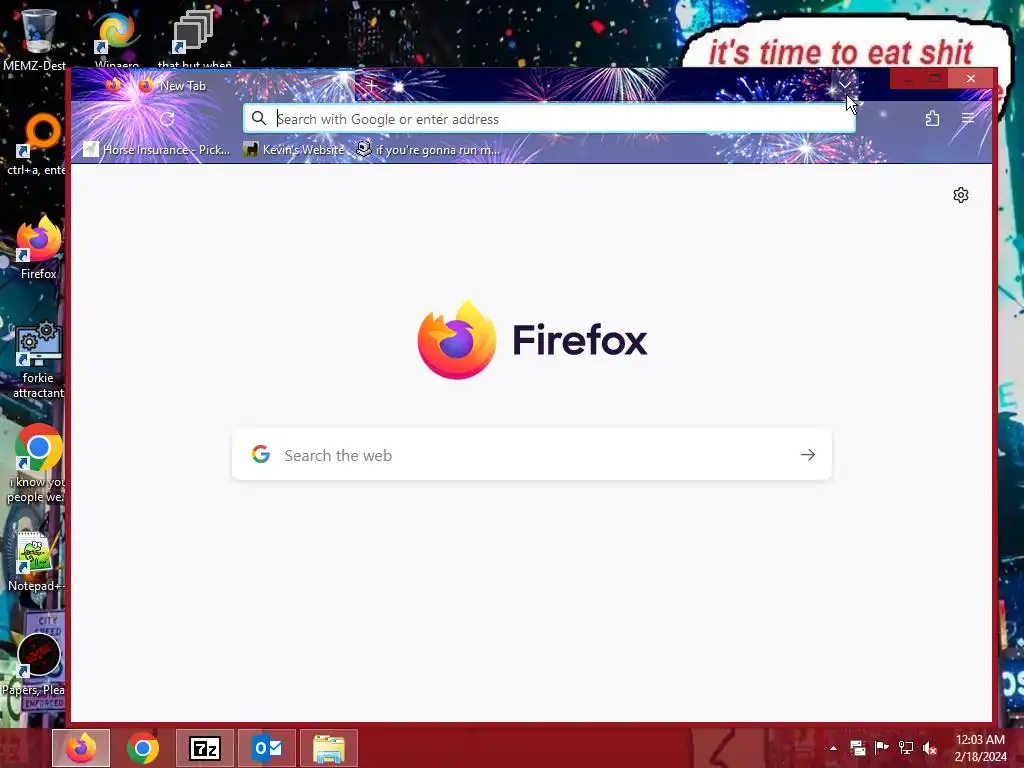Open a new tab with the plus button

tap(371, 86)
